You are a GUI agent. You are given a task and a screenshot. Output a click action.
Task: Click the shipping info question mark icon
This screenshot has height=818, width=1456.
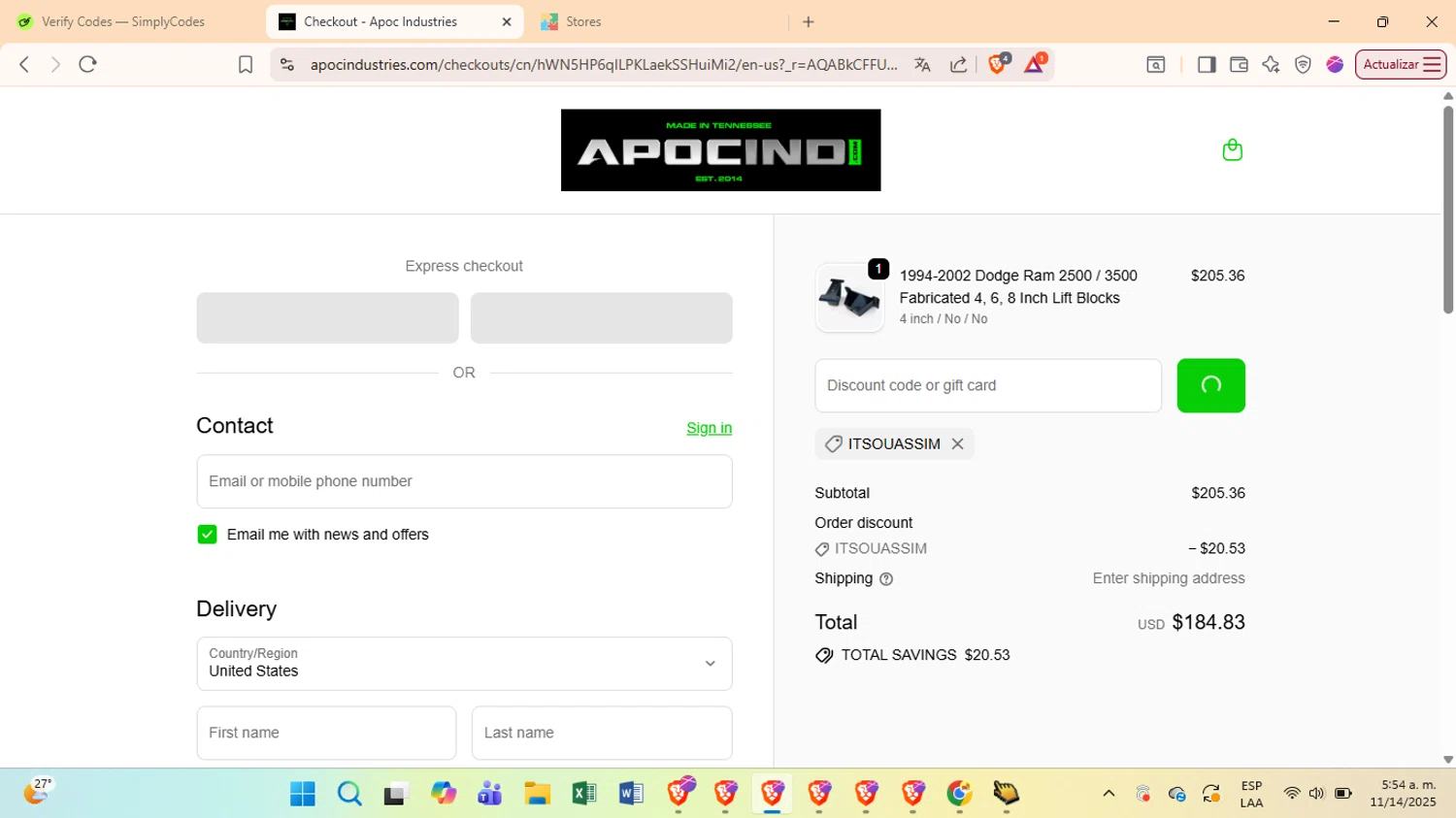pos(885,578)
